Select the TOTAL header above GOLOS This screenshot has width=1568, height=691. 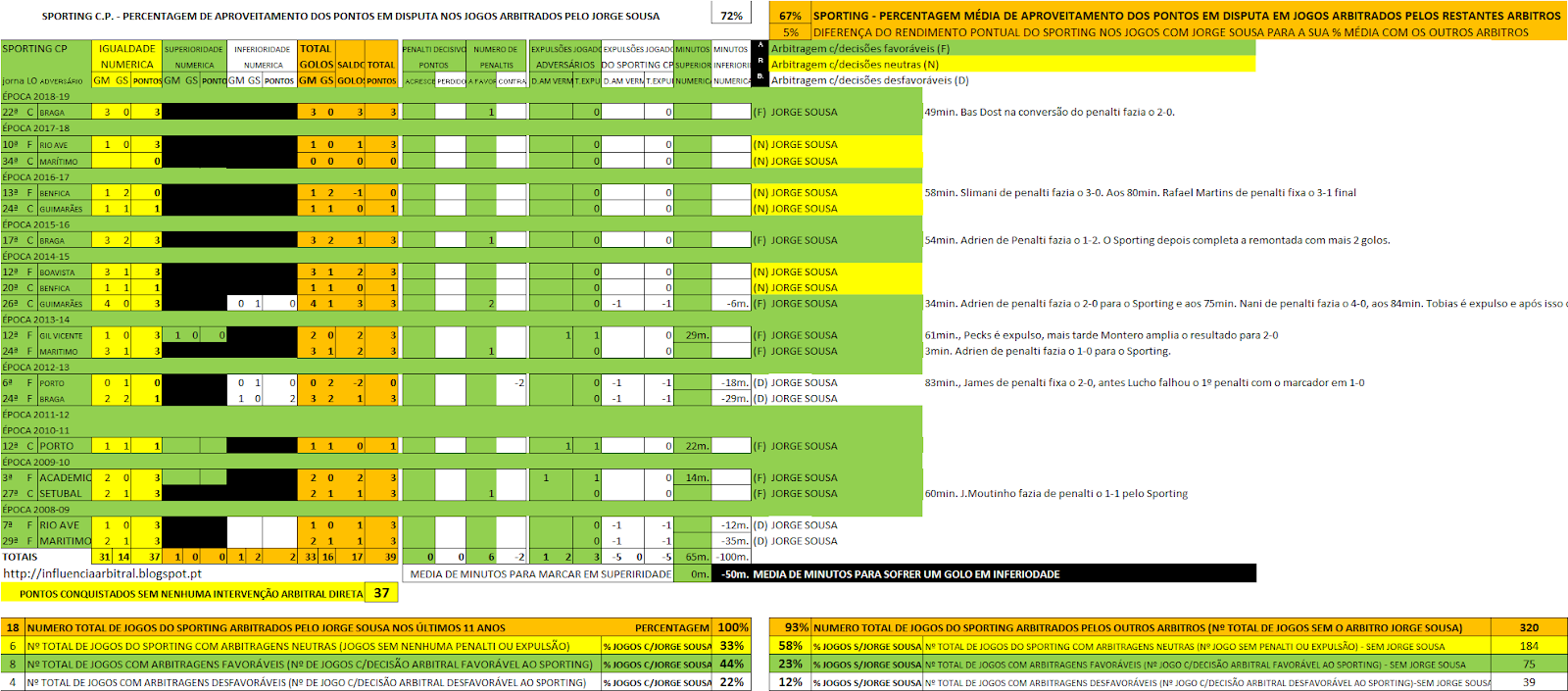tap(316, 48)
